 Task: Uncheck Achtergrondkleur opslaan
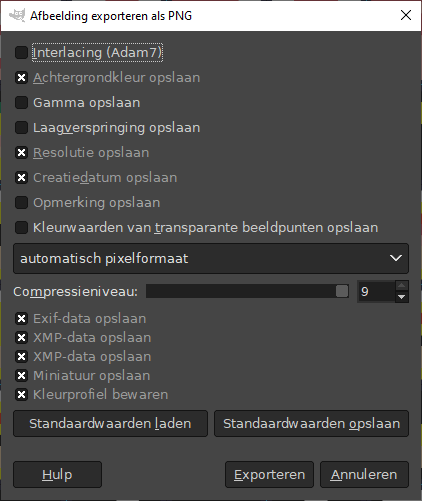21,78
